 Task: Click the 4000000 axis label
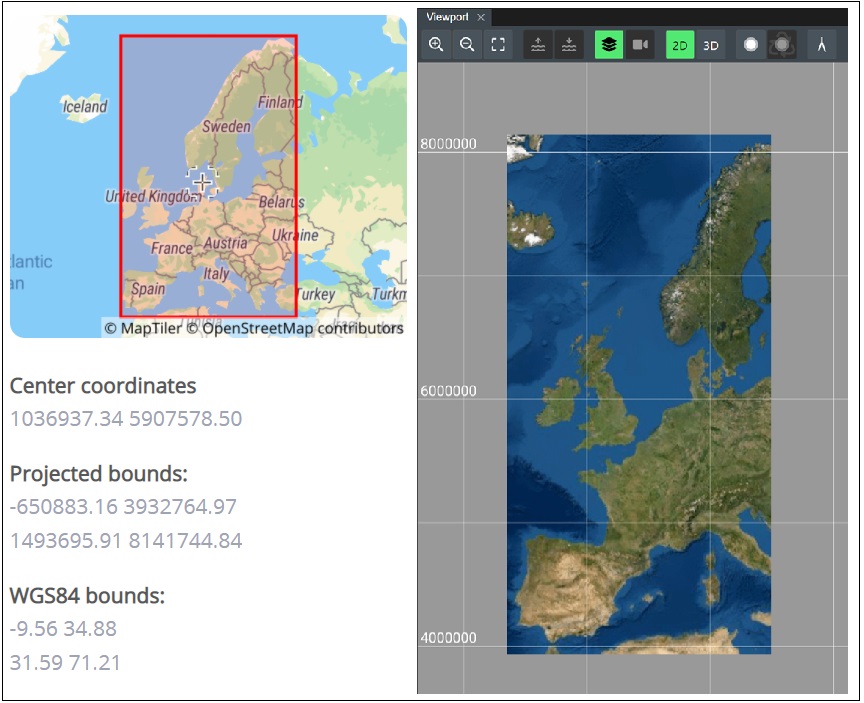[x=449, y=637]
